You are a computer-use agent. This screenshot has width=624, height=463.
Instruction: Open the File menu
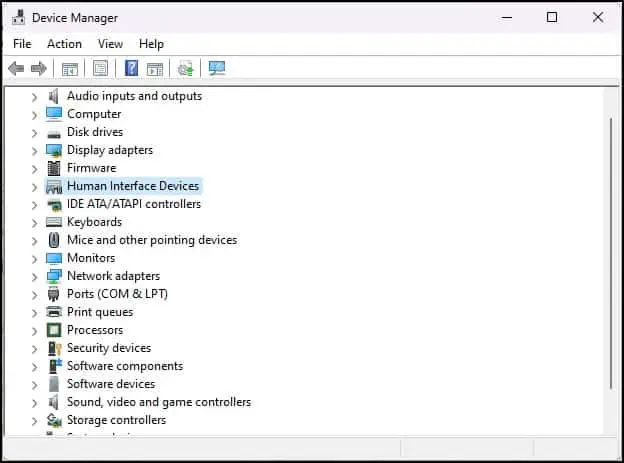click(x=22, y=44)
